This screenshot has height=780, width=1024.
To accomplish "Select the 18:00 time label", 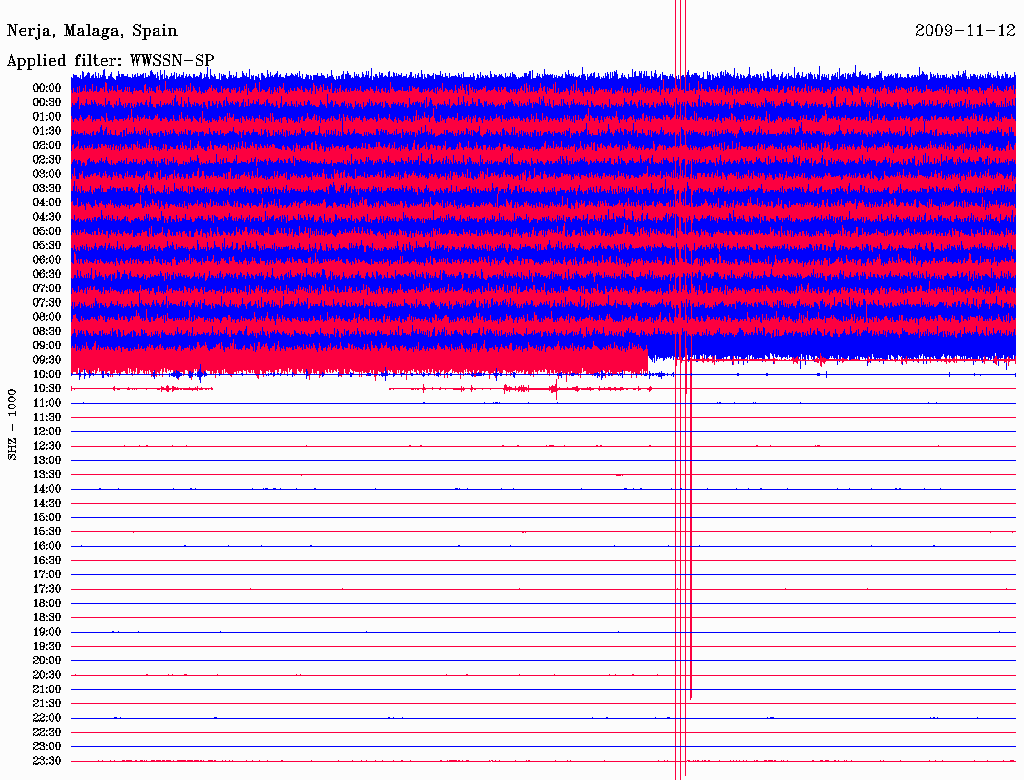I will click(x=47, y=603).
